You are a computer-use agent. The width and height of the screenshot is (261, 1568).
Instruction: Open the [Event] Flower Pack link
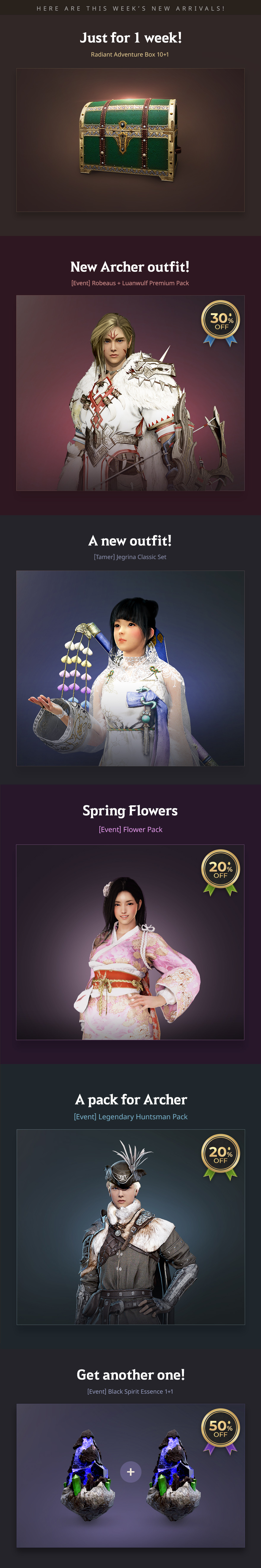pos(130,830)
